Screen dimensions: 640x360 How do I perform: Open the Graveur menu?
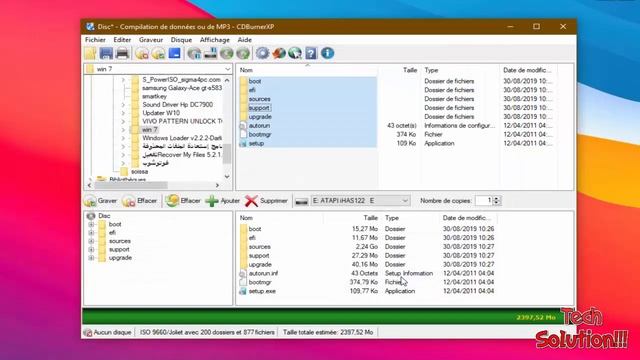[x=151, y=40]
